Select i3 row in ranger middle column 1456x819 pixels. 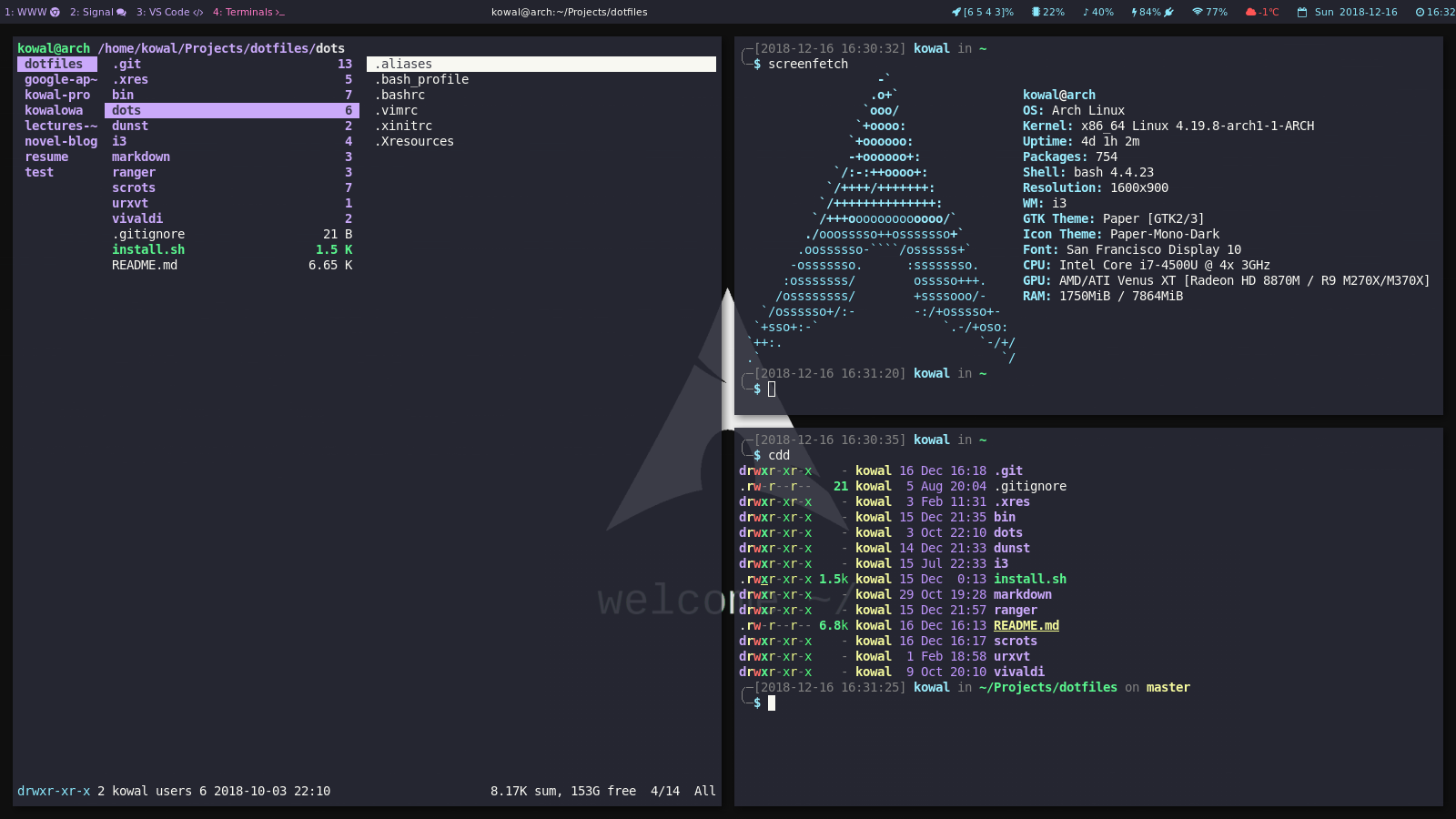232,141
